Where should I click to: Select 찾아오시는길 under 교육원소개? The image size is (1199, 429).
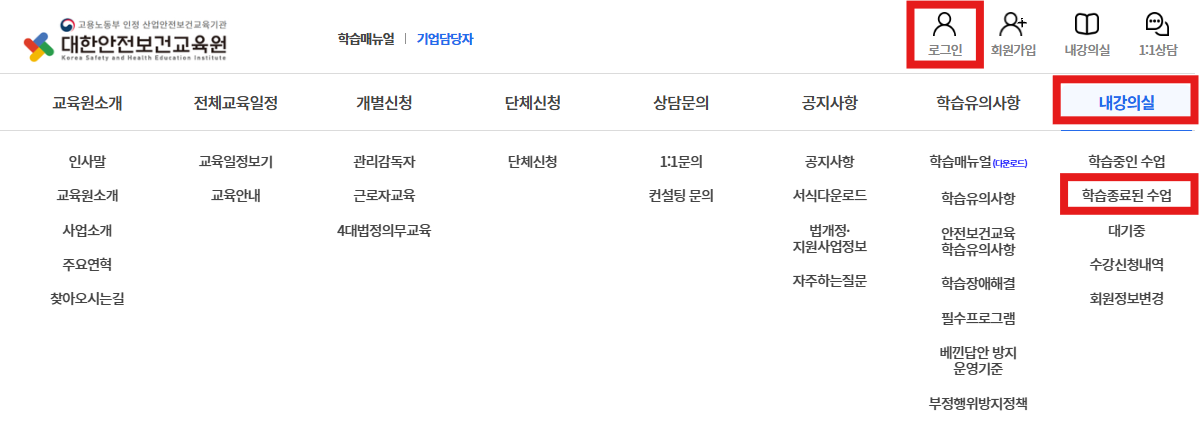(x=87, y=299)
